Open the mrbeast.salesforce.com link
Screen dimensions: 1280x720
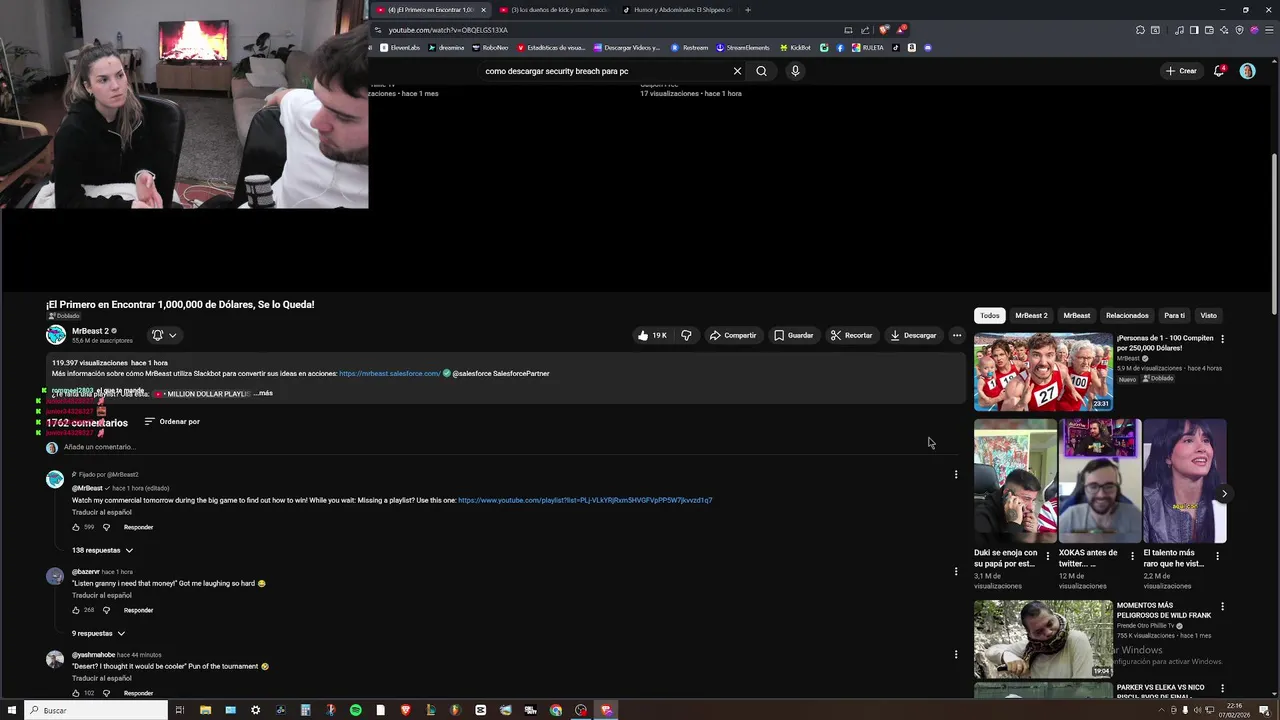tap(390, 374)
